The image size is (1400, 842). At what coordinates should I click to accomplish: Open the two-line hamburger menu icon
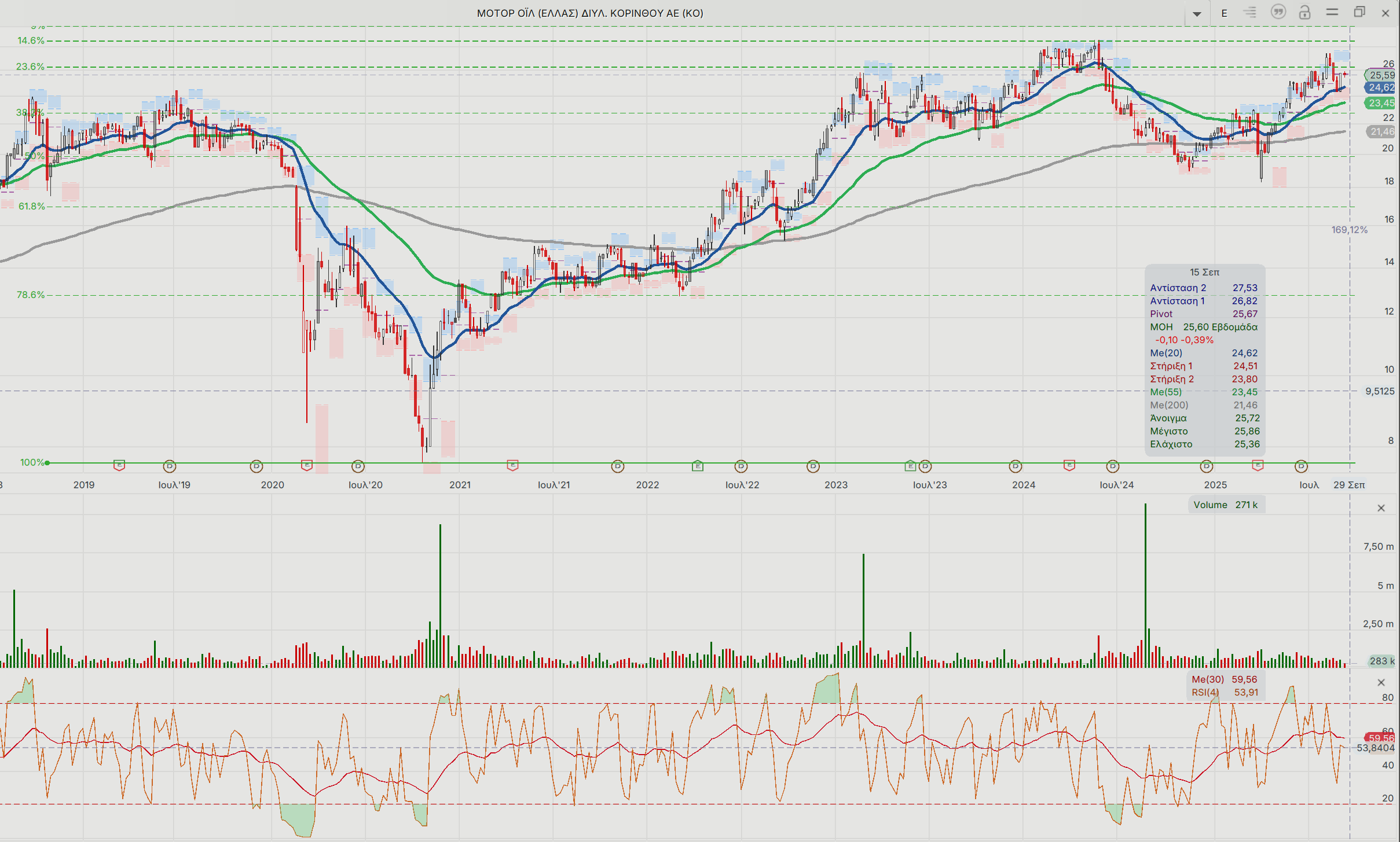[1332, 12]
